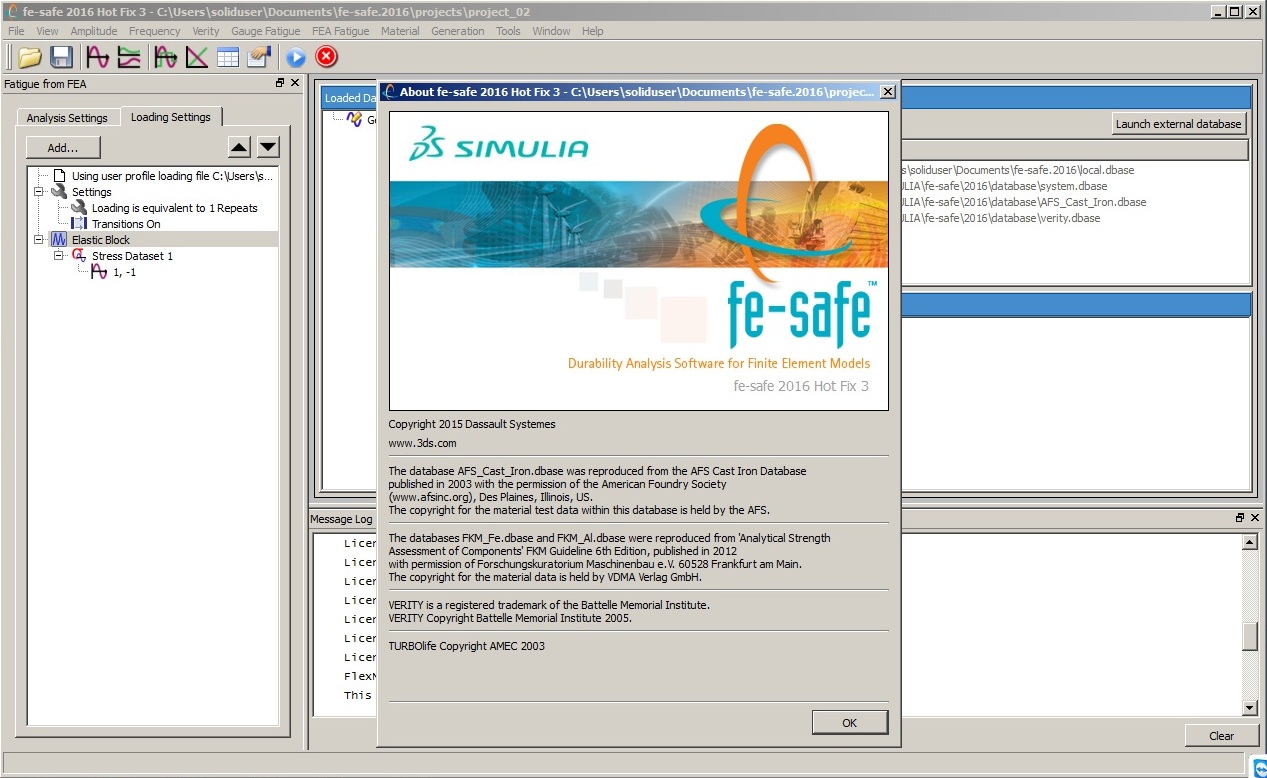Open the Window menu
This screenshot has width=1267, height=778.
click(551, 31)
